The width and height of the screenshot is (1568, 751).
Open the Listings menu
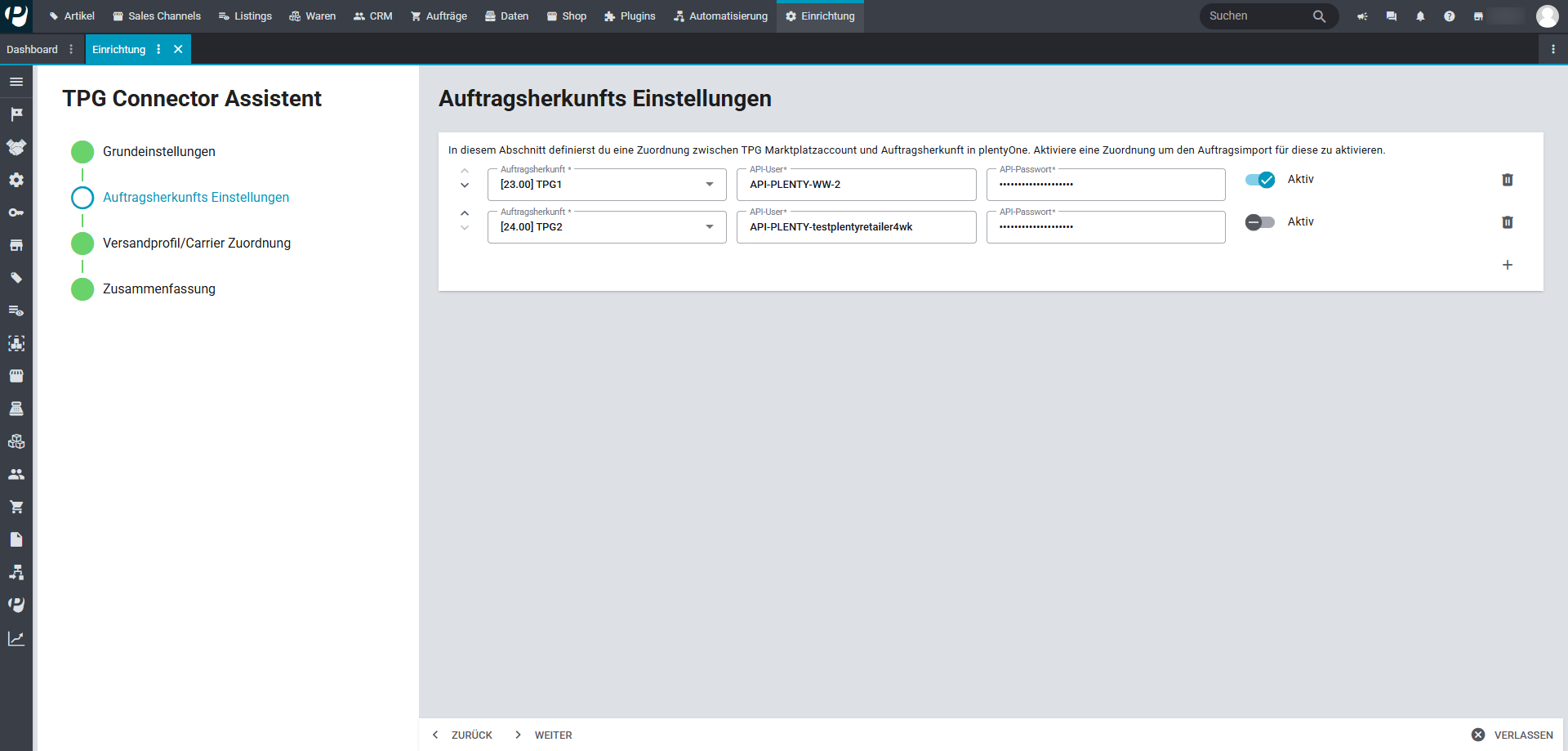245,16
